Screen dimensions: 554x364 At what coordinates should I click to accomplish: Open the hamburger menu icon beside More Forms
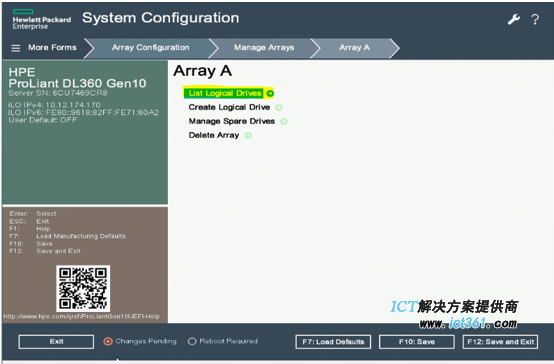pos(16,48)
